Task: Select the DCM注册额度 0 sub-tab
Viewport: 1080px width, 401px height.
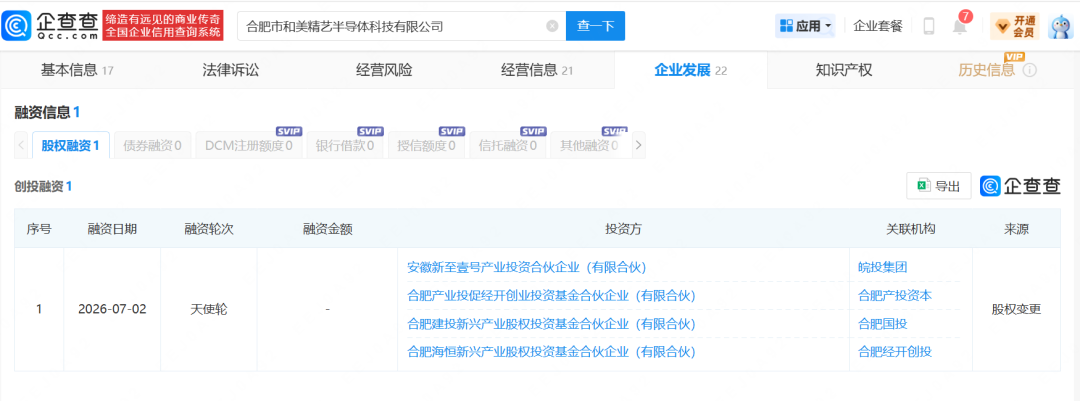Action: [249, 145]
